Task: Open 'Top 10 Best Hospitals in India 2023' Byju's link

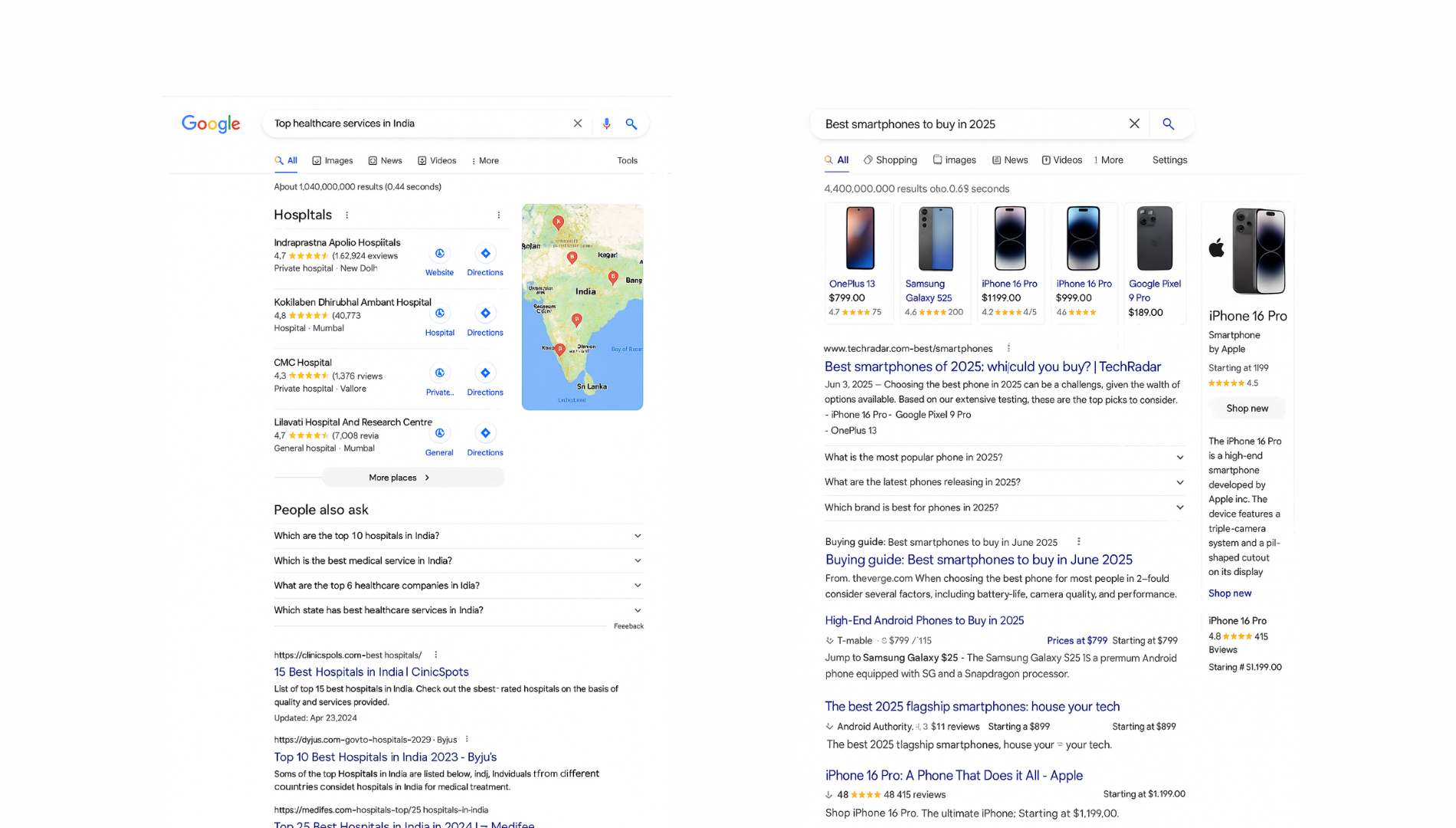Action: coord(385,757)
